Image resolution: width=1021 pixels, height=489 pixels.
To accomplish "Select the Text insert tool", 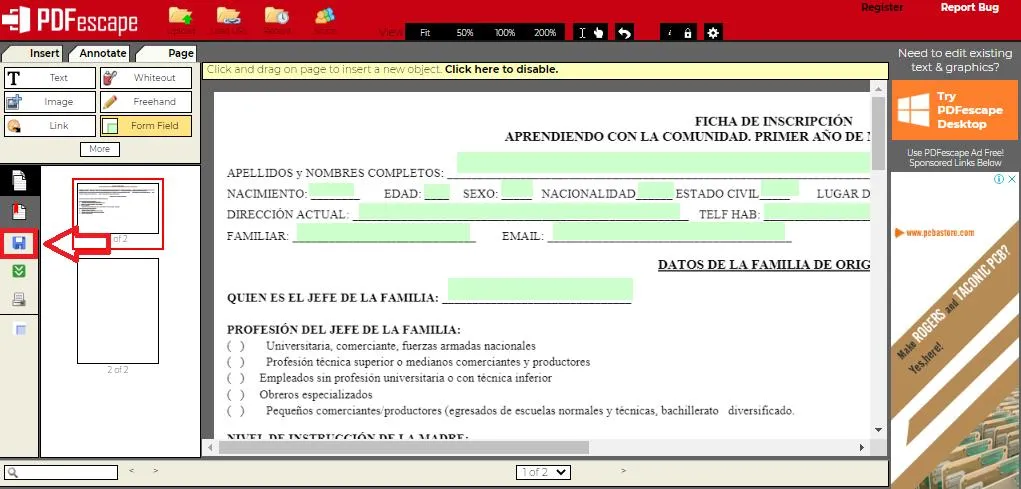I will pyautogui.click(x=50, y=77).
